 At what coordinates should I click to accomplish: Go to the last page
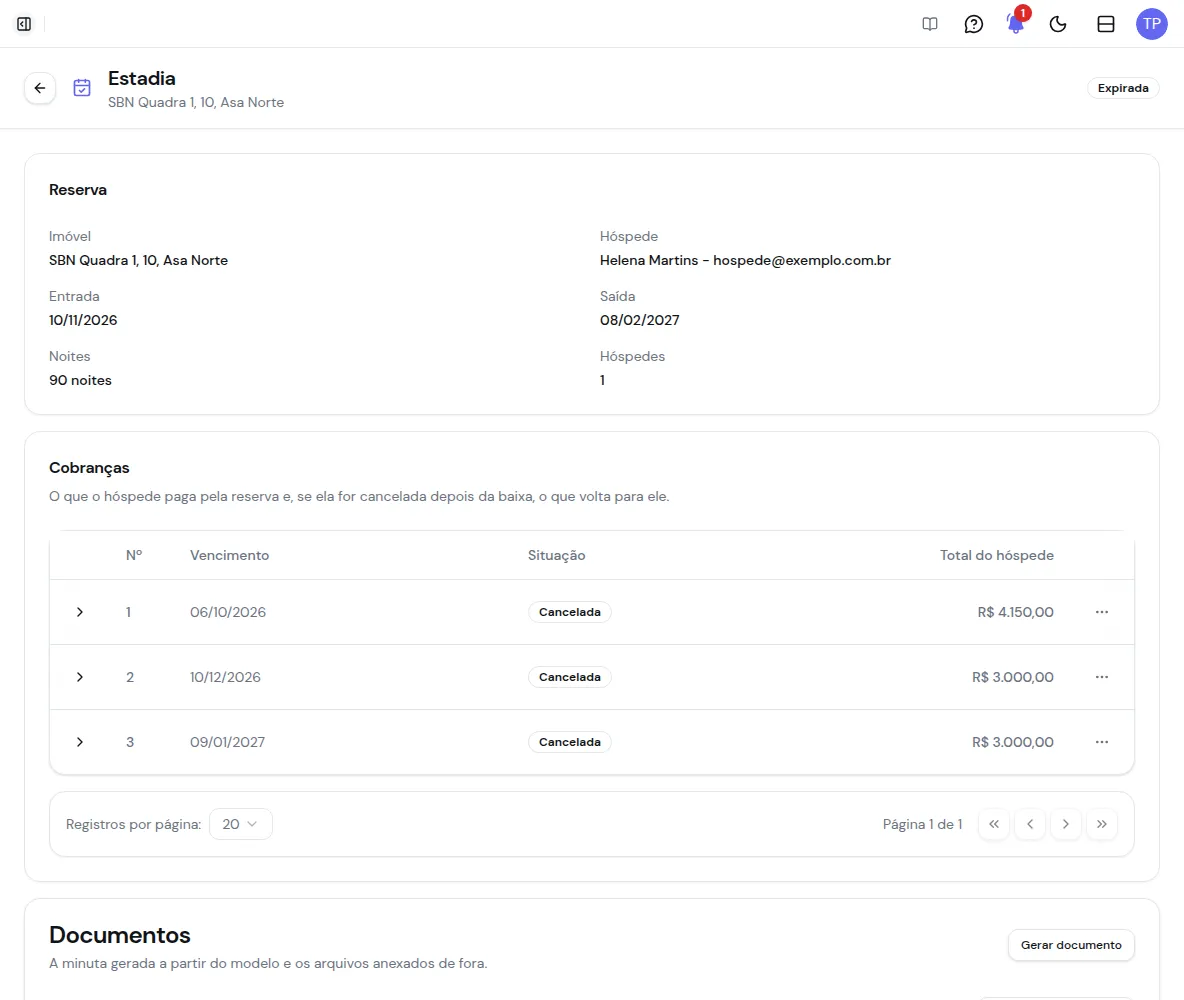point(1102,824)
